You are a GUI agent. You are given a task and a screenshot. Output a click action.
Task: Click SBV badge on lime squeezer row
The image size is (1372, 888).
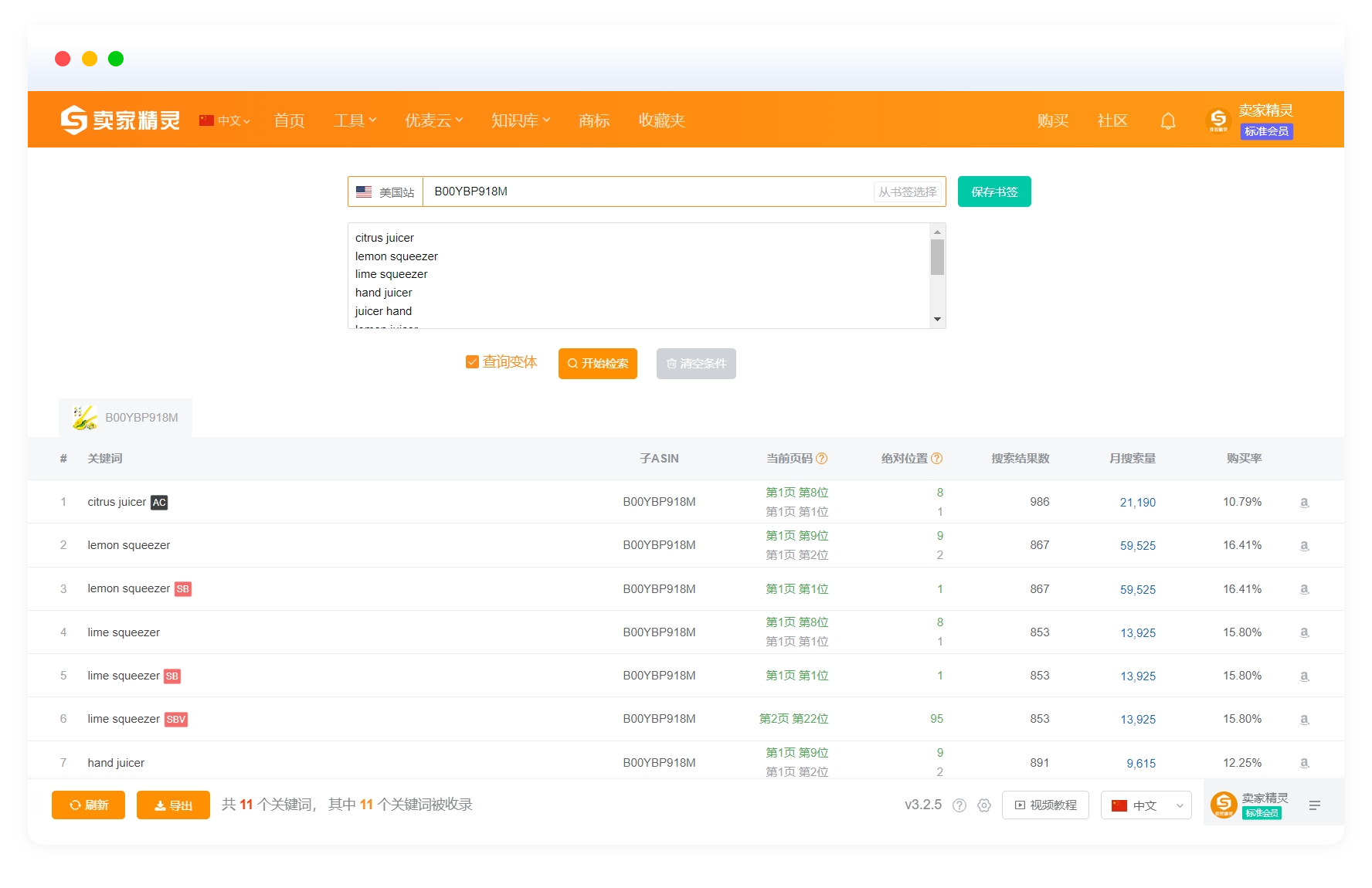tap(176, 719)
